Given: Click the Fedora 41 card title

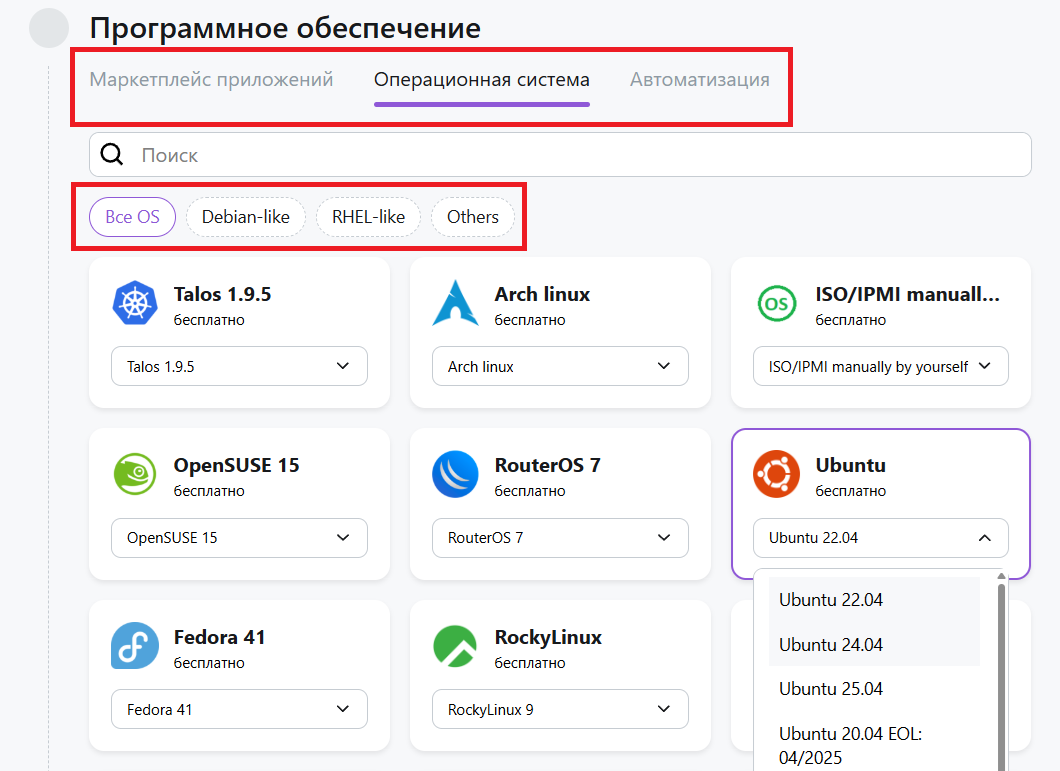Looking at the screenshot, I should (220, 637).
